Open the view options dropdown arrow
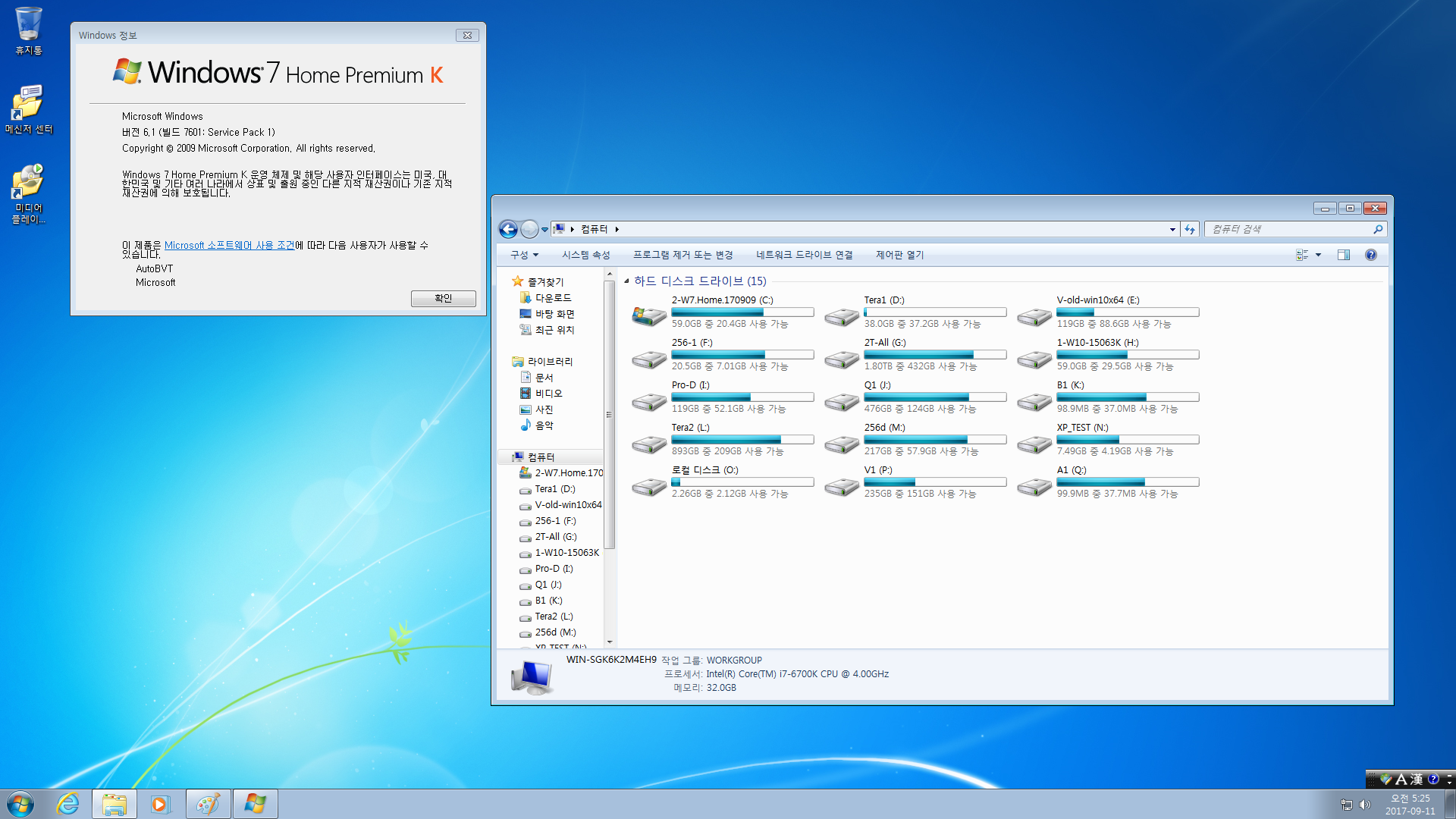The width and height of the screenshot is (1456, 819). (x=1318, y=255)
